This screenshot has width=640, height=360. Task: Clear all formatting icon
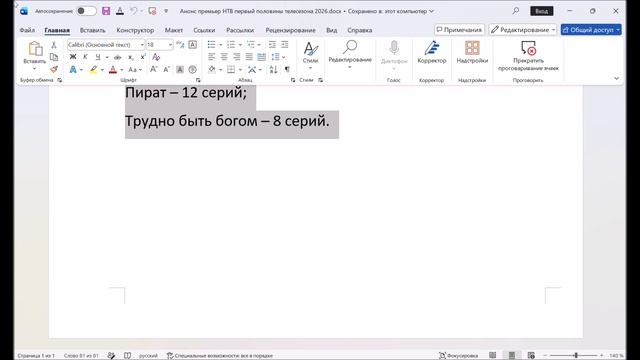[x=156, y=57]
